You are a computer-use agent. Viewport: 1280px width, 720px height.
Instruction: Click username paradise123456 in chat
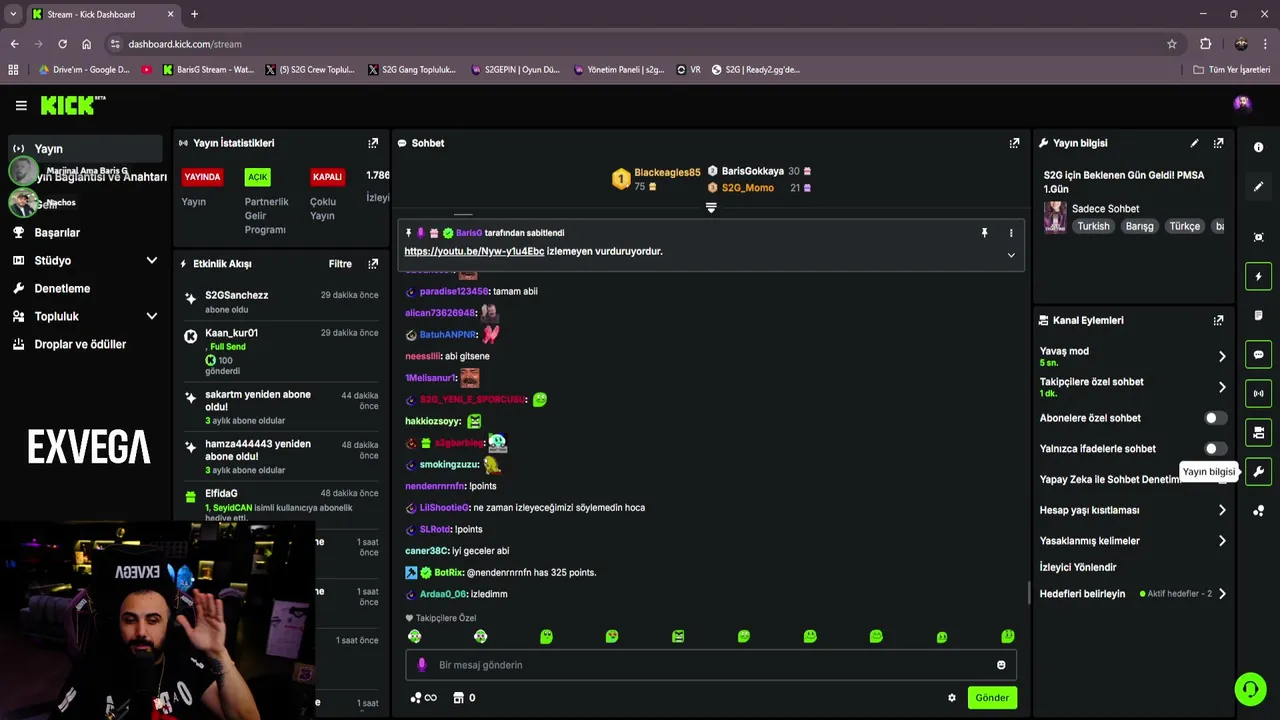click(454, 291)
